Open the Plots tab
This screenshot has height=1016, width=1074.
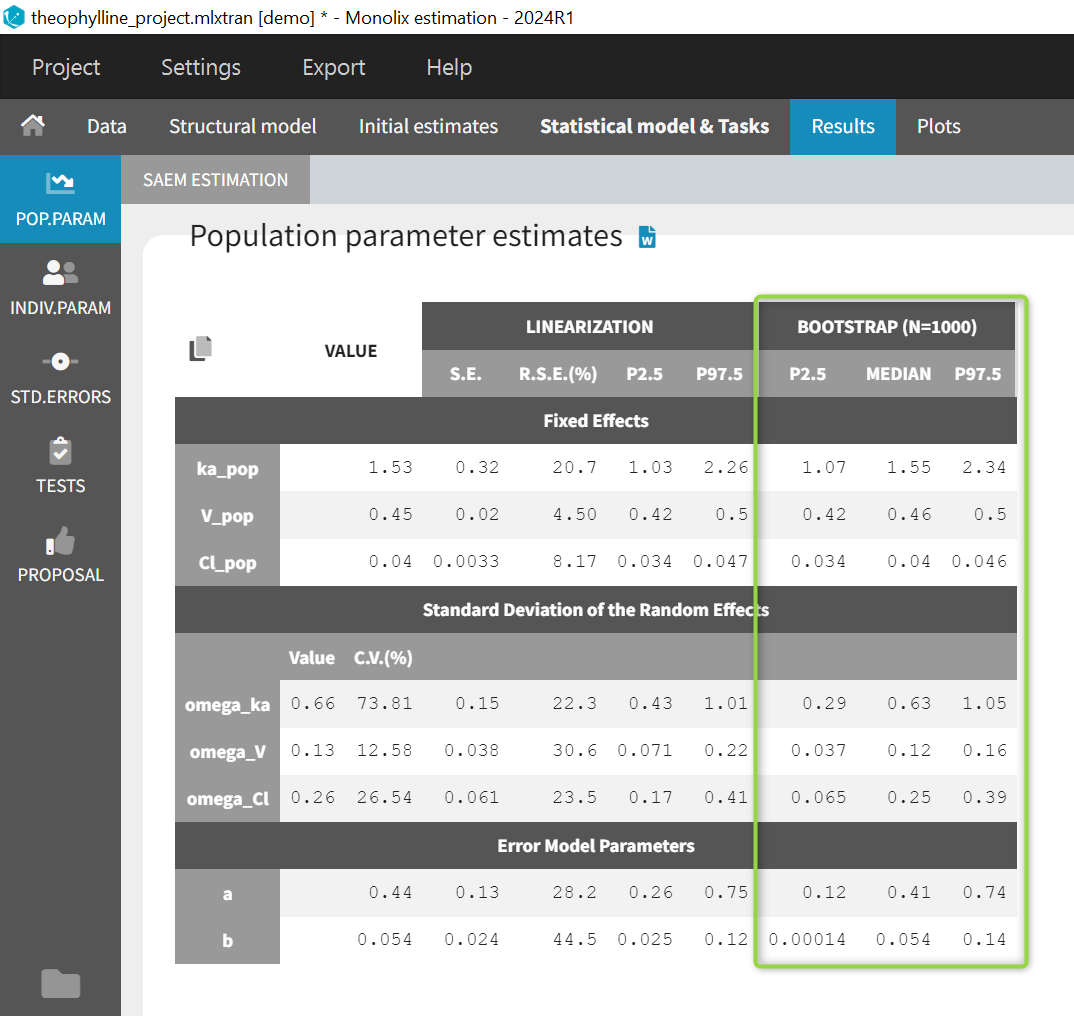click(938, 126)
